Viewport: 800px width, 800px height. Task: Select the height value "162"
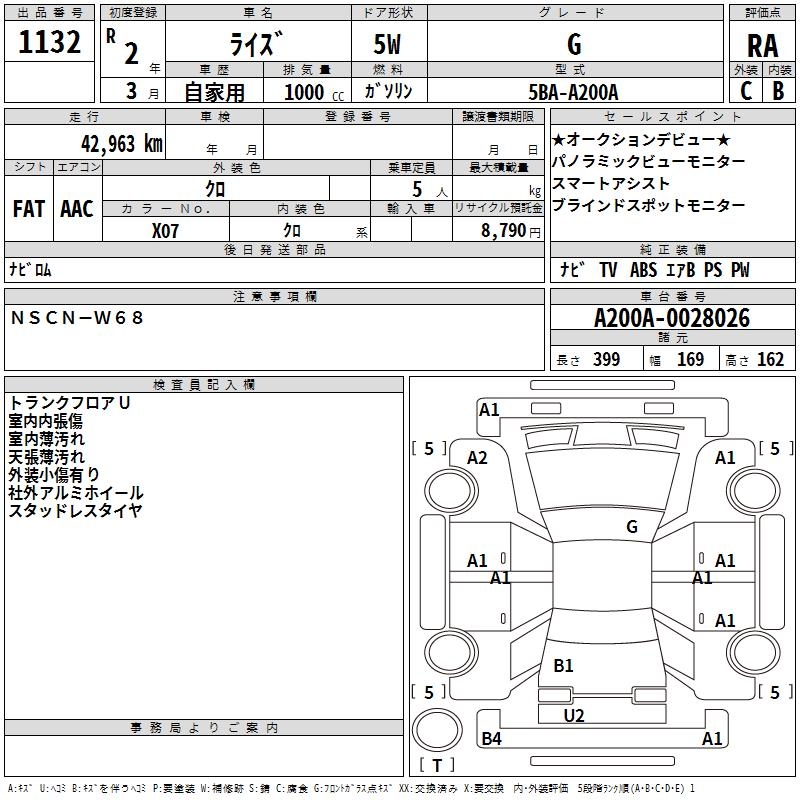pos(770,359)
